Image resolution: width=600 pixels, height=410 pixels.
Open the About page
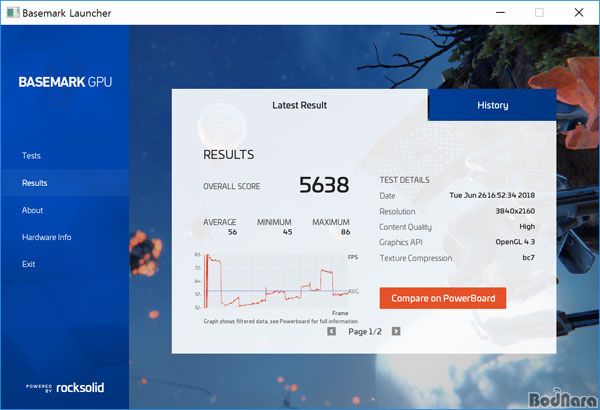click(32, 210)
